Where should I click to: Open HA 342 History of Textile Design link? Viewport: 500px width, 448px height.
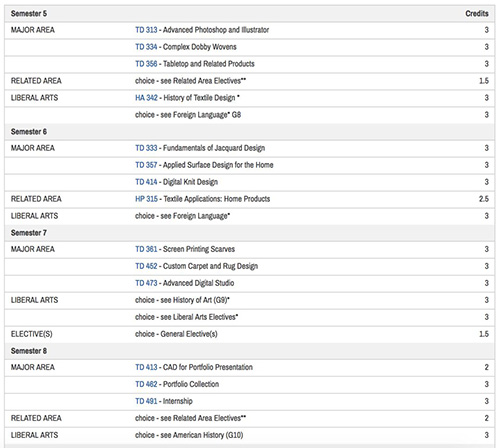coord(146,98)
